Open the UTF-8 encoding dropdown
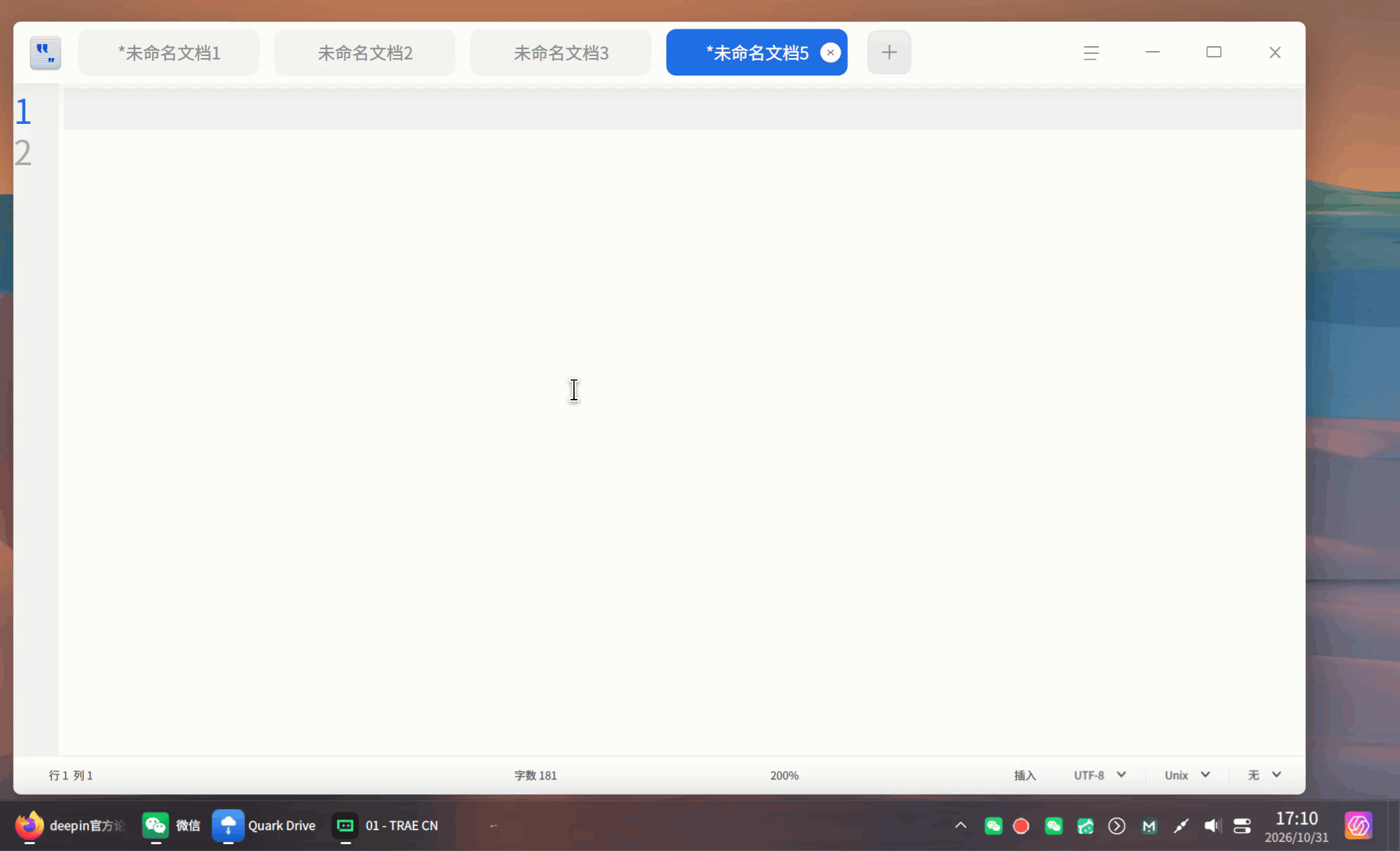This screenshot has height=851, width=1400. 1100,775
